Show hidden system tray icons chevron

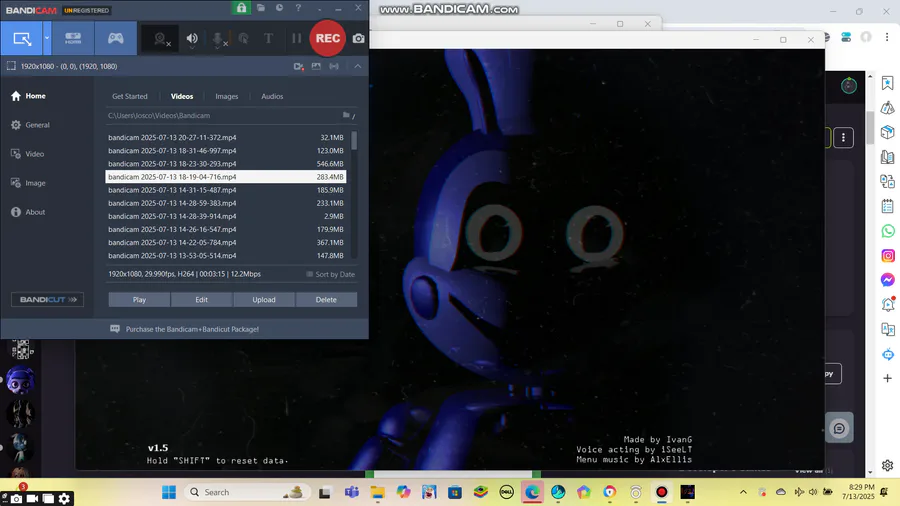(x=743, y=492)
